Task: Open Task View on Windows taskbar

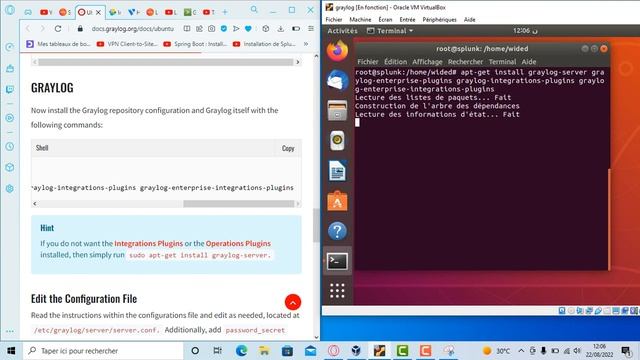Action: [x=218, y=351]
